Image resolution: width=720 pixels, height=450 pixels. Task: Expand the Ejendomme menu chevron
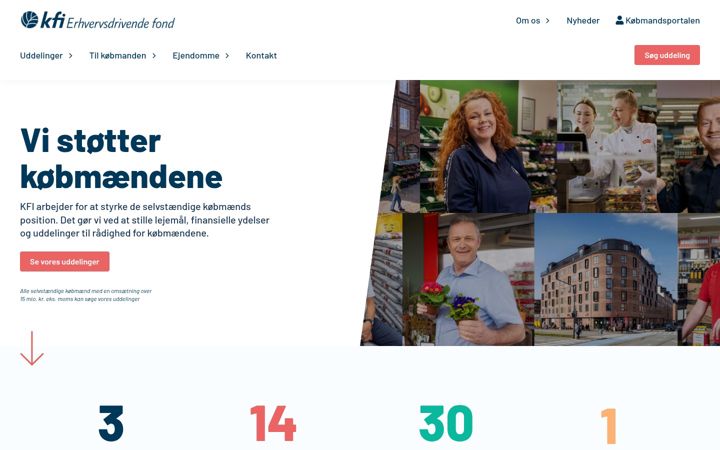point(227,56)
